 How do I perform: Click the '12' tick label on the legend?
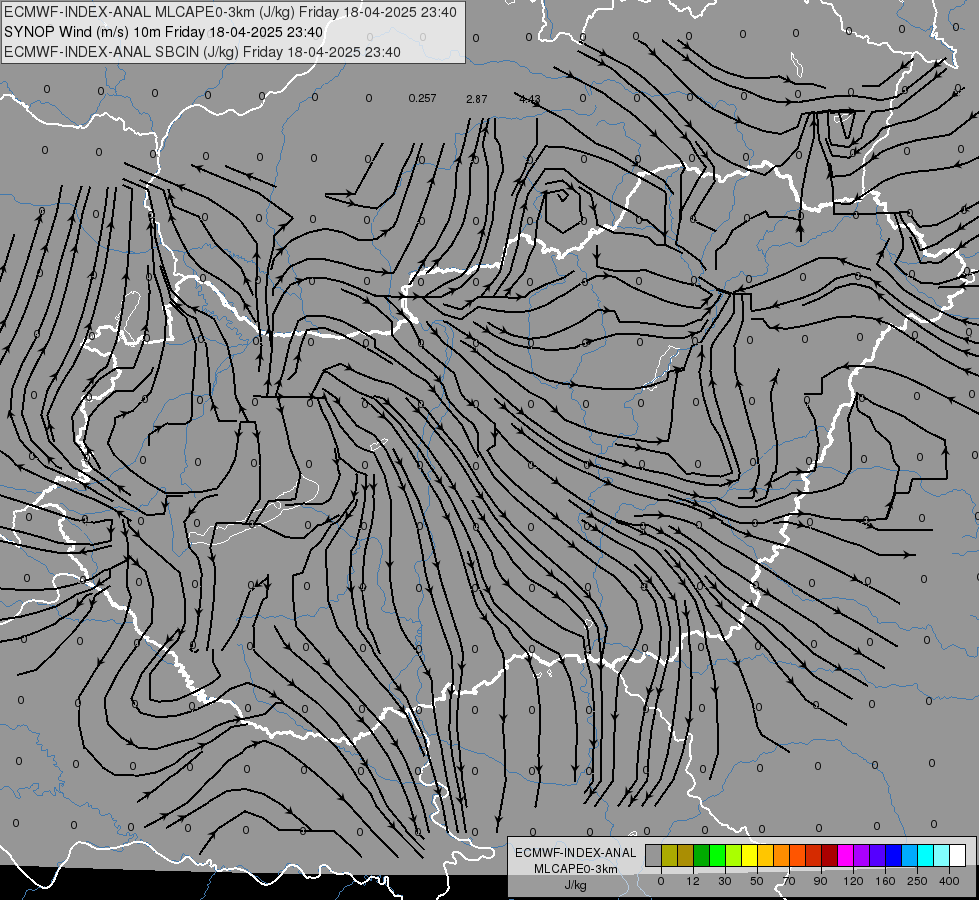(693, 881)
